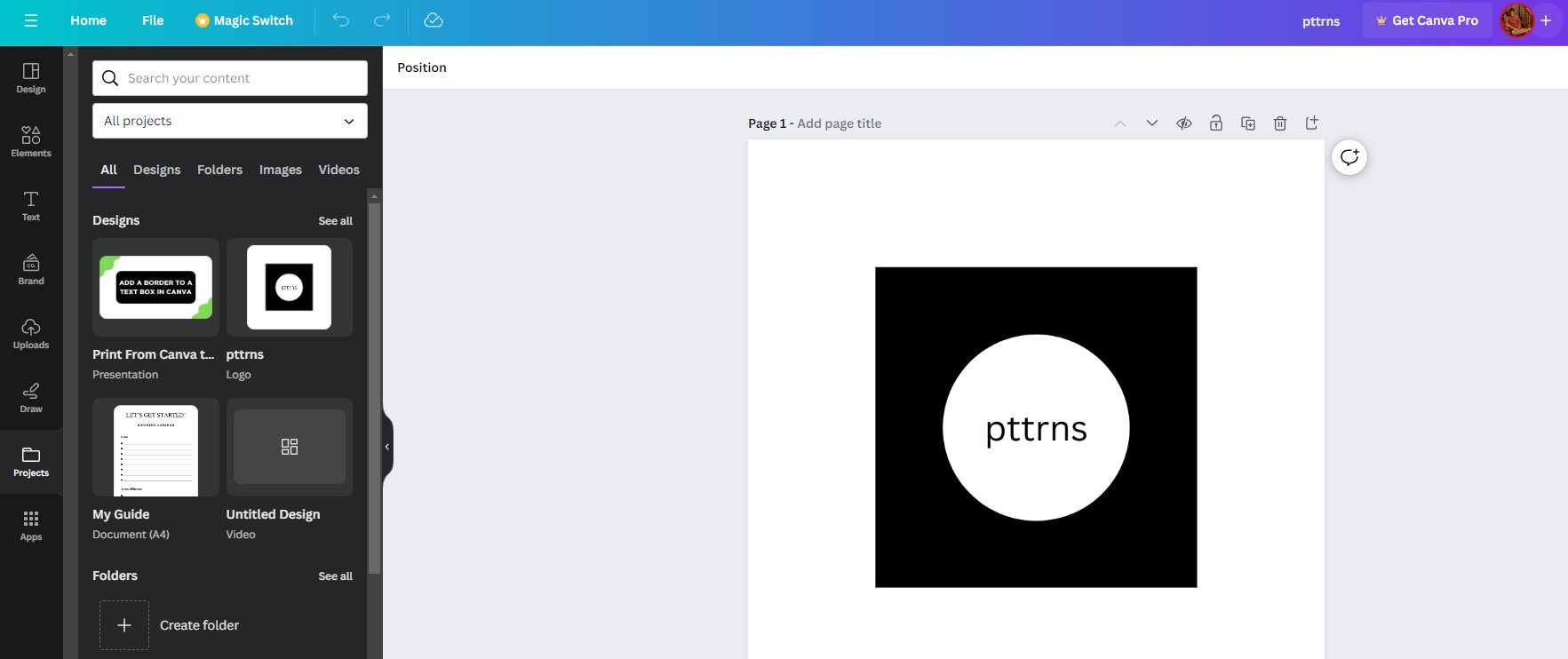Open the Design sidebar panel

pos(31,78)
